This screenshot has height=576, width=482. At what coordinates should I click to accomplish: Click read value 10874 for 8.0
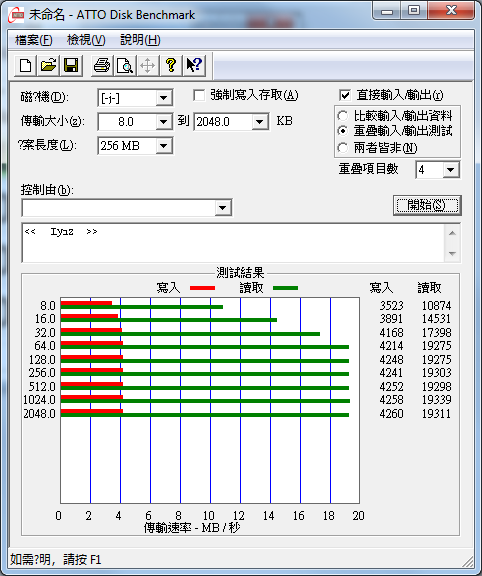[x=436, y=306]
